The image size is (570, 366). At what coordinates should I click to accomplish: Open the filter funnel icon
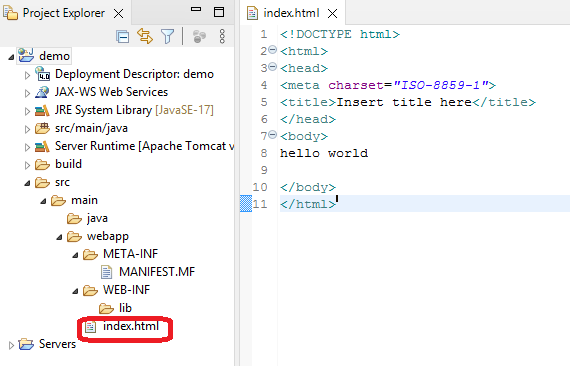click(167, 36)
